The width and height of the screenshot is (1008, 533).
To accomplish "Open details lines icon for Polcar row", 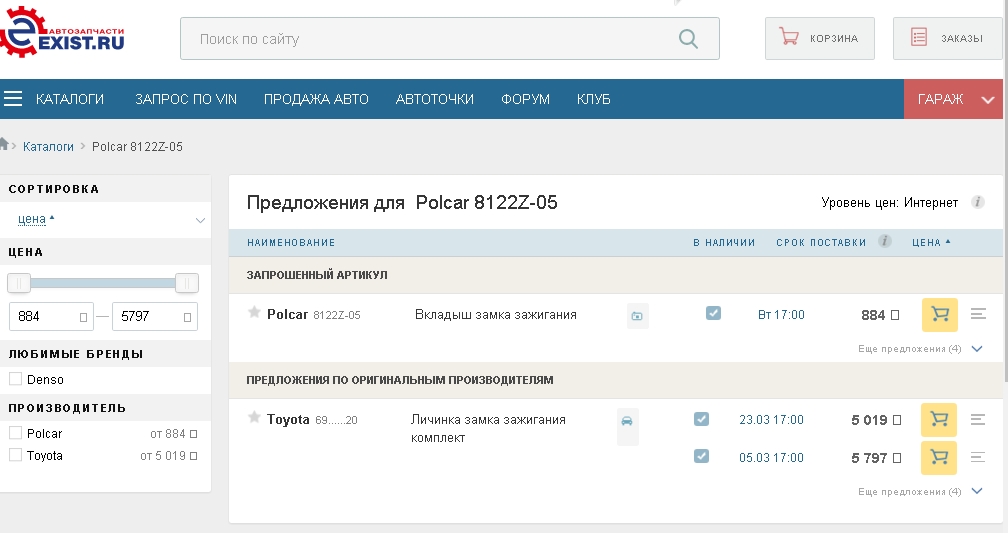I will [x=978, y=315].
